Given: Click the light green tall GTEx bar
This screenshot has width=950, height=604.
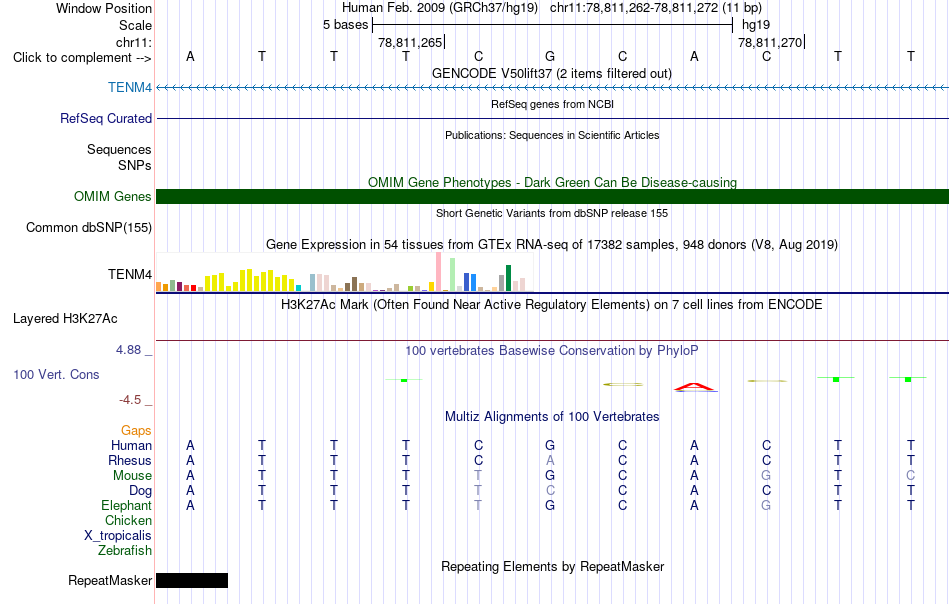Looking at the screenshot, I should (x=453, y=274).
